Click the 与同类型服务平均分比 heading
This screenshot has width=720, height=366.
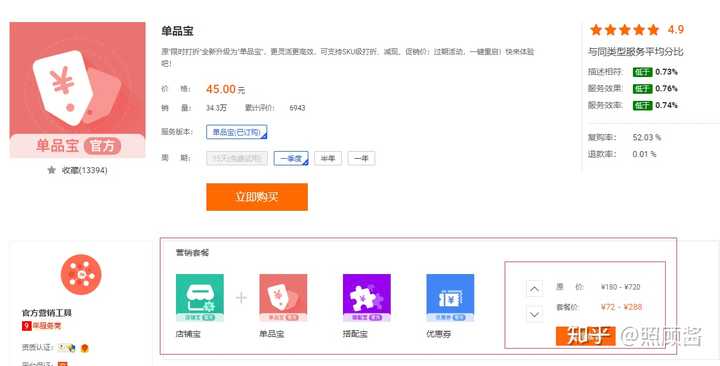(636, 52)
